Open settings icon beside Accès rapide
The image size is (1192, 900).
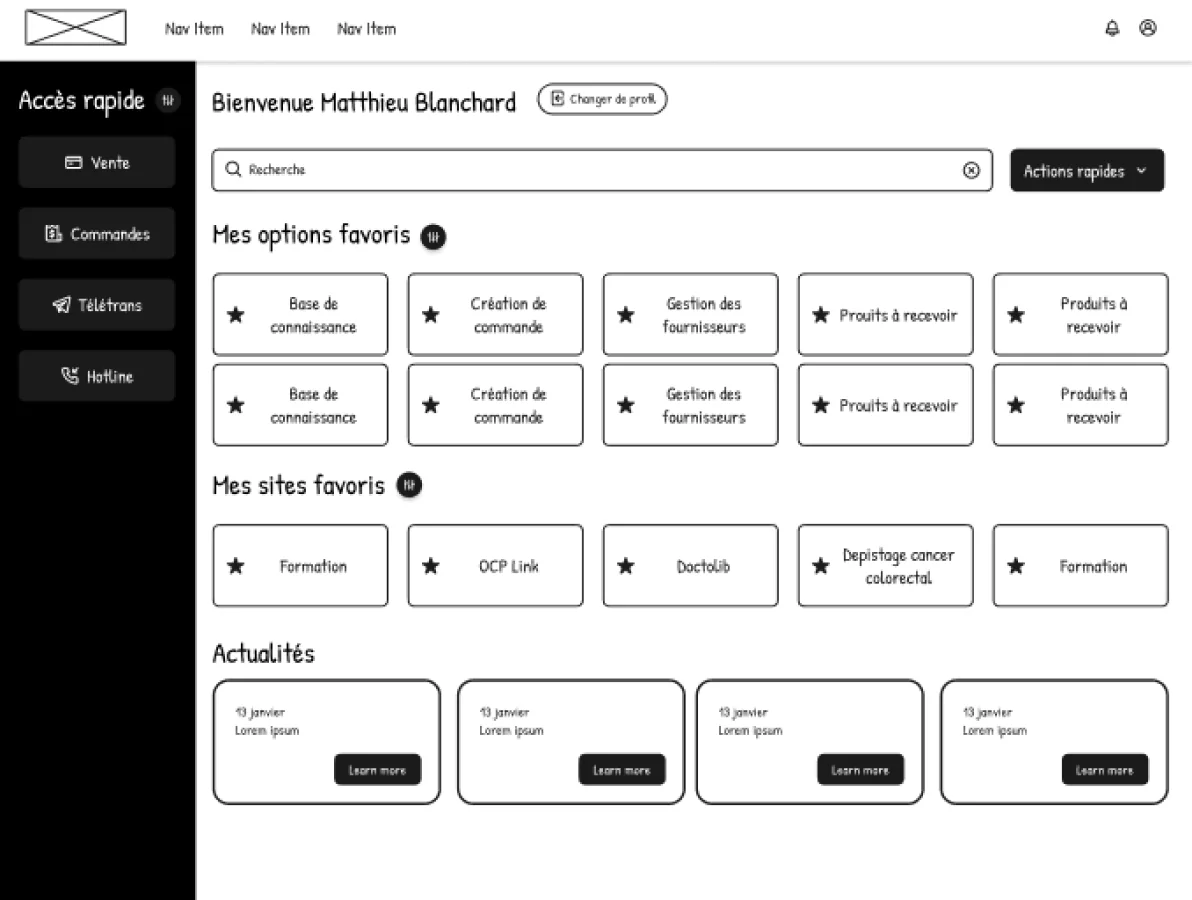click(167, 100)
